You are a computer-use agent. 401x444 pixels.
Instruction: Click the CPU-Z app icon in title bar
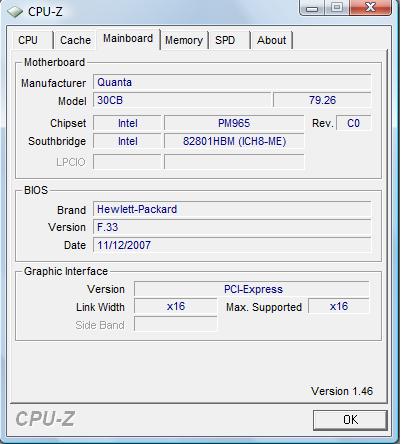pyautogui.click(x=15, y=12)
